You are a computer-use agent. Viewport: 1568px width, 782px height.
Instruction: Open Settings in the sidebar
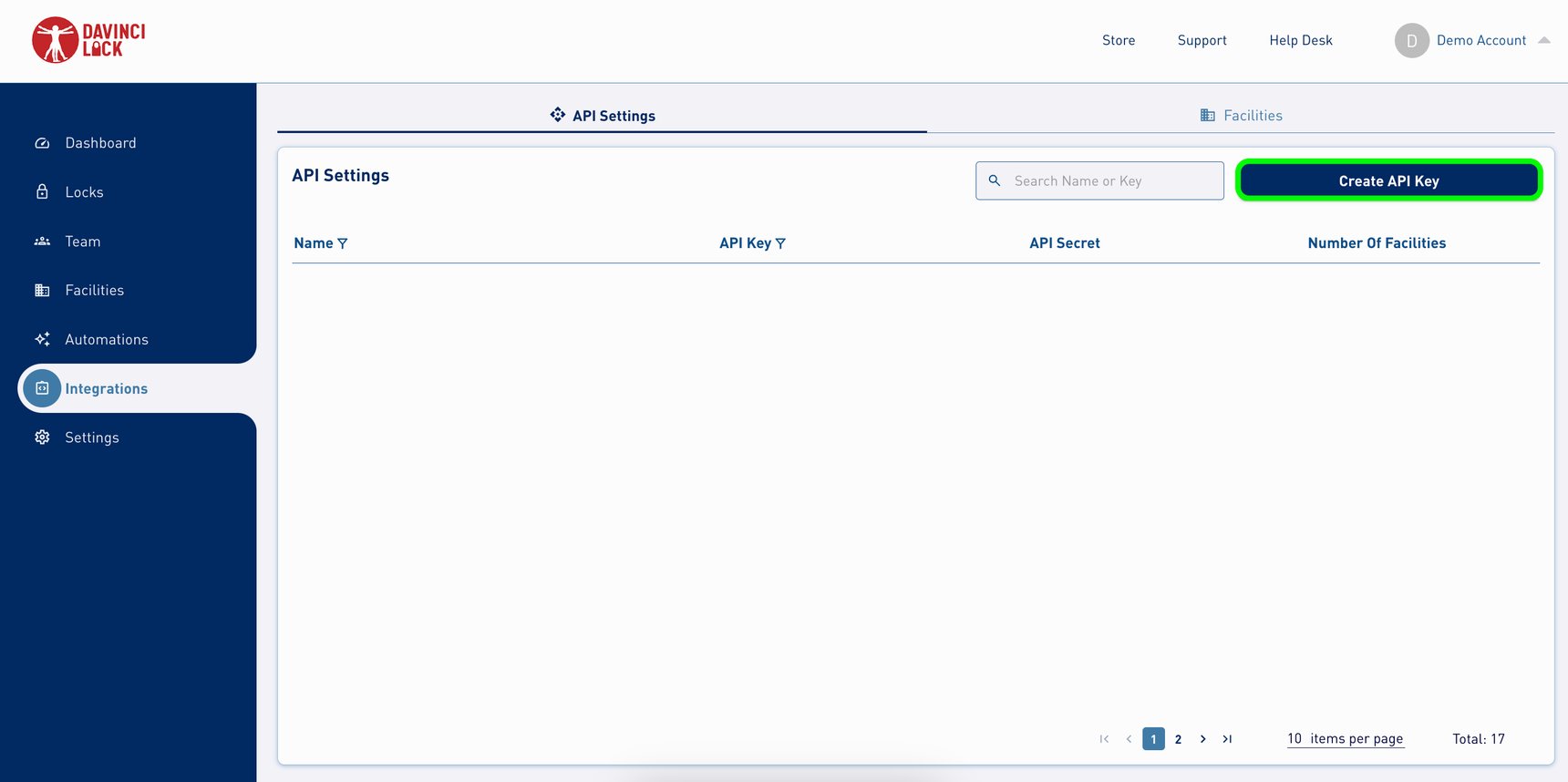pyautogui.click(x=92, y=437)
